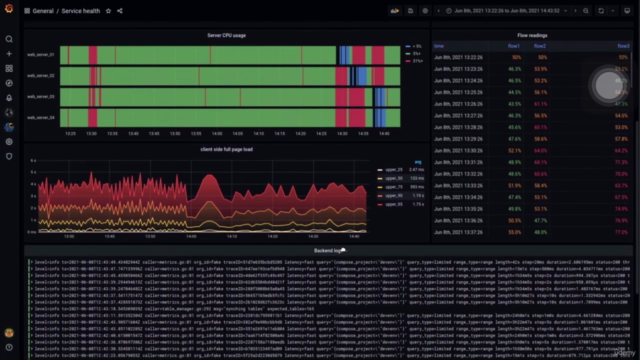Open the General folder breadcrumb
This screenshot has height=360, width=640.
point(43,11)
